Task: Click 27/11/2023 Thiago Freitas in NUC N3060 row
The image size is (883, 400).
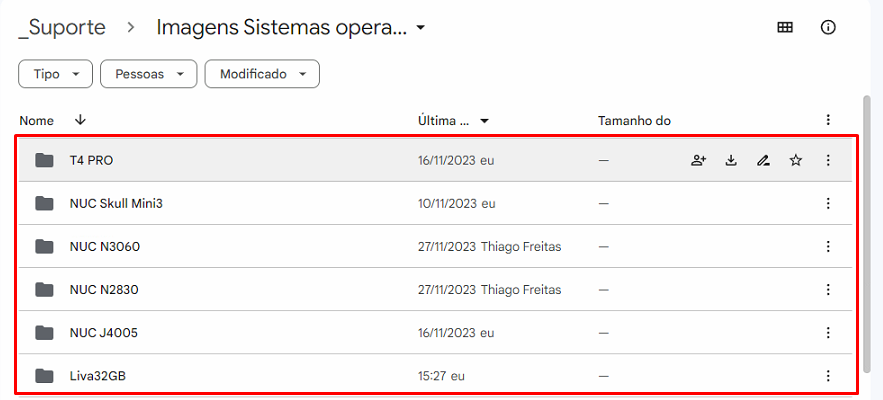Action: point(489,246)
